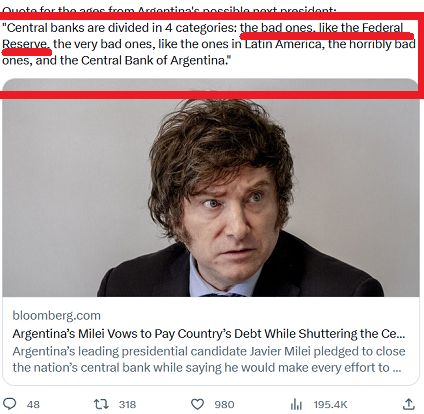Open view analytics bar chart icon
Viewport: 424px width, 414px height.
(x=296, y=404)
